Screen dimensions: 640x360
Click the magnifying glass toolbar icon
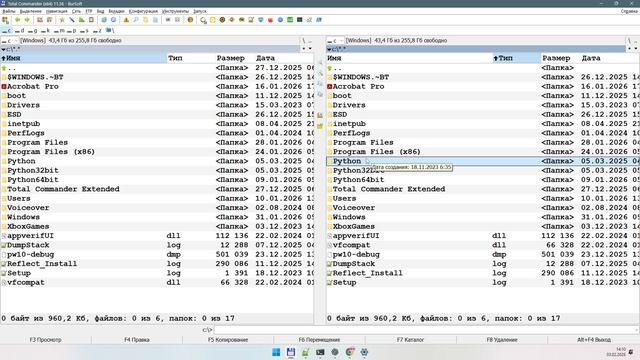pos(136,20)
